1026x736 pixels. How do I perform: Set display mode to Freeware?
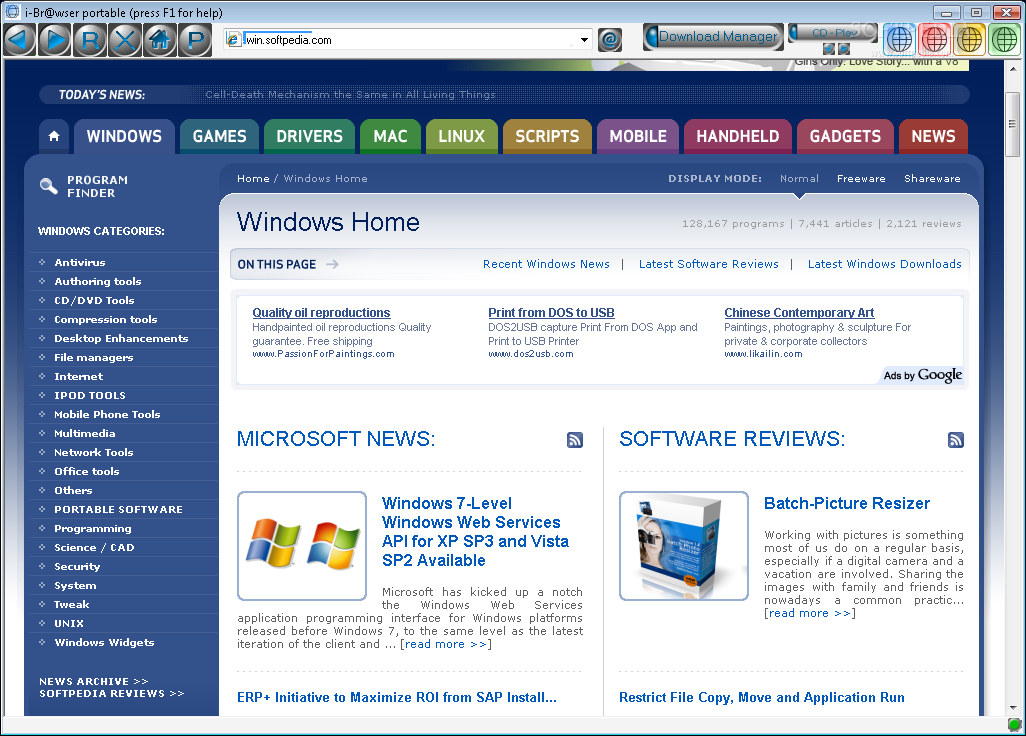tap(861, 179)
